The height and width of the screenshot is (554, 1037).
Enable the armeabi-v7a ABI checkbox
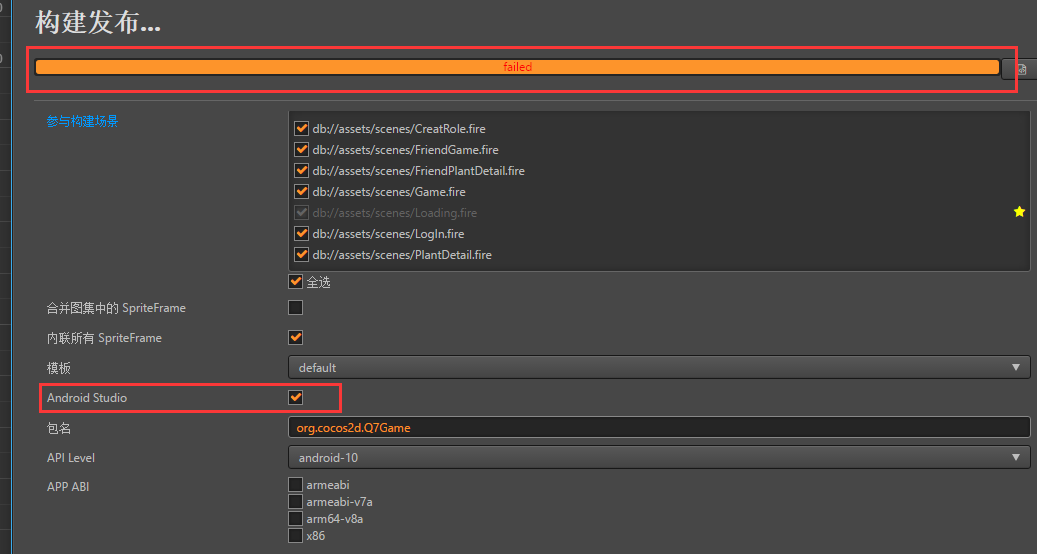tap(296, 502)
